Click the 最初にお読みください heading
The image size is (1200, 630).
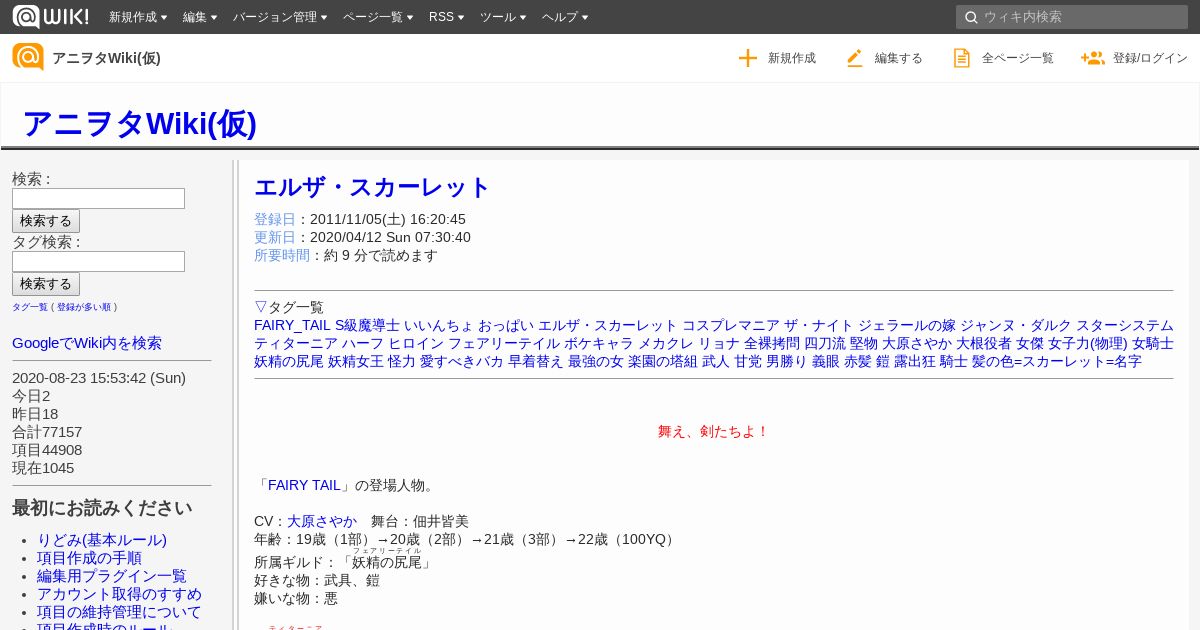pos(102,508)
